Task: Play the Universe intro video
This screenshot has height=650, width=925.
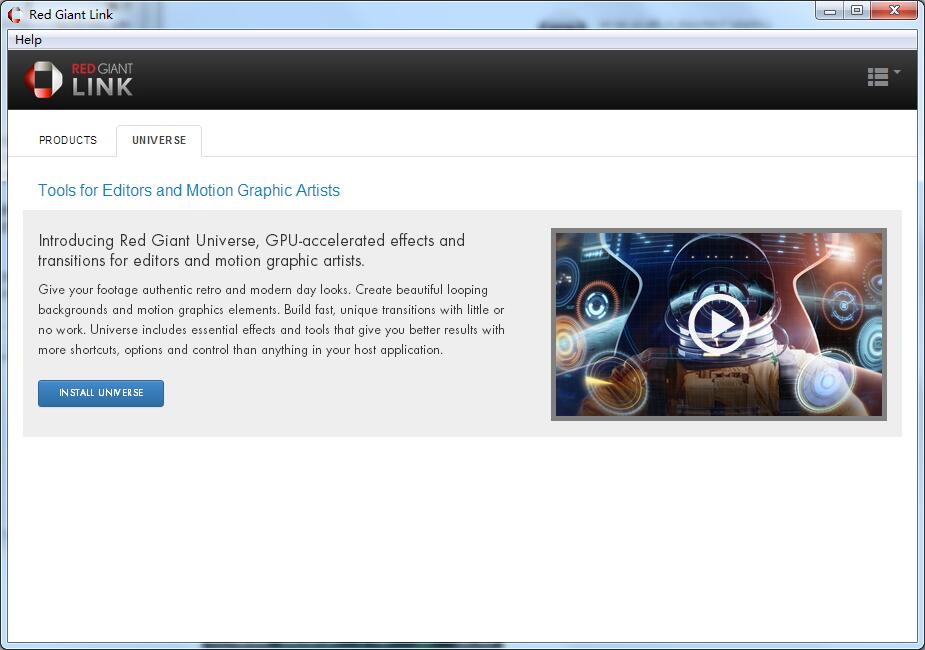Action: (x=718, y=324)
